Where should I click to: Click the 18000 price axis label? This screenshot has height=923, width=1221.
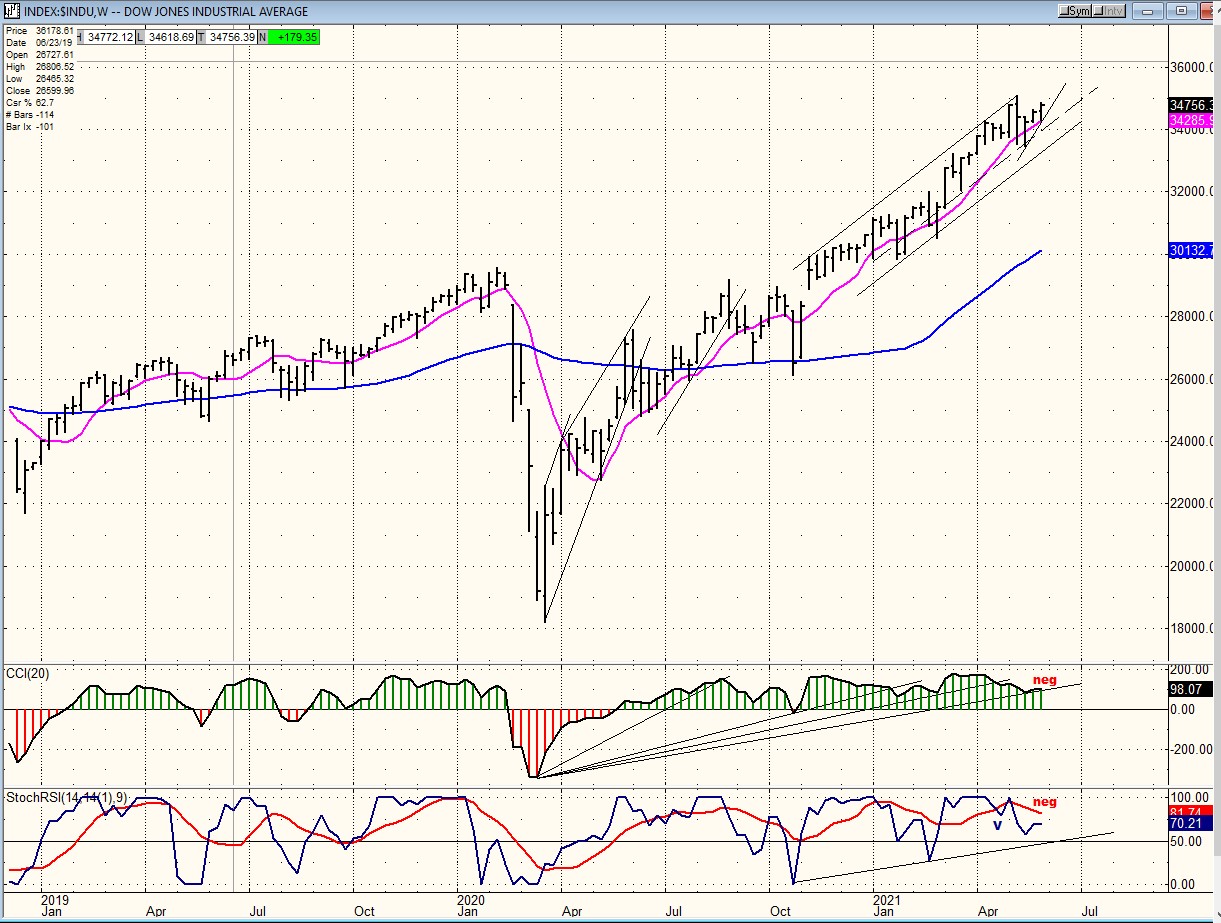tap(1192, 629)
